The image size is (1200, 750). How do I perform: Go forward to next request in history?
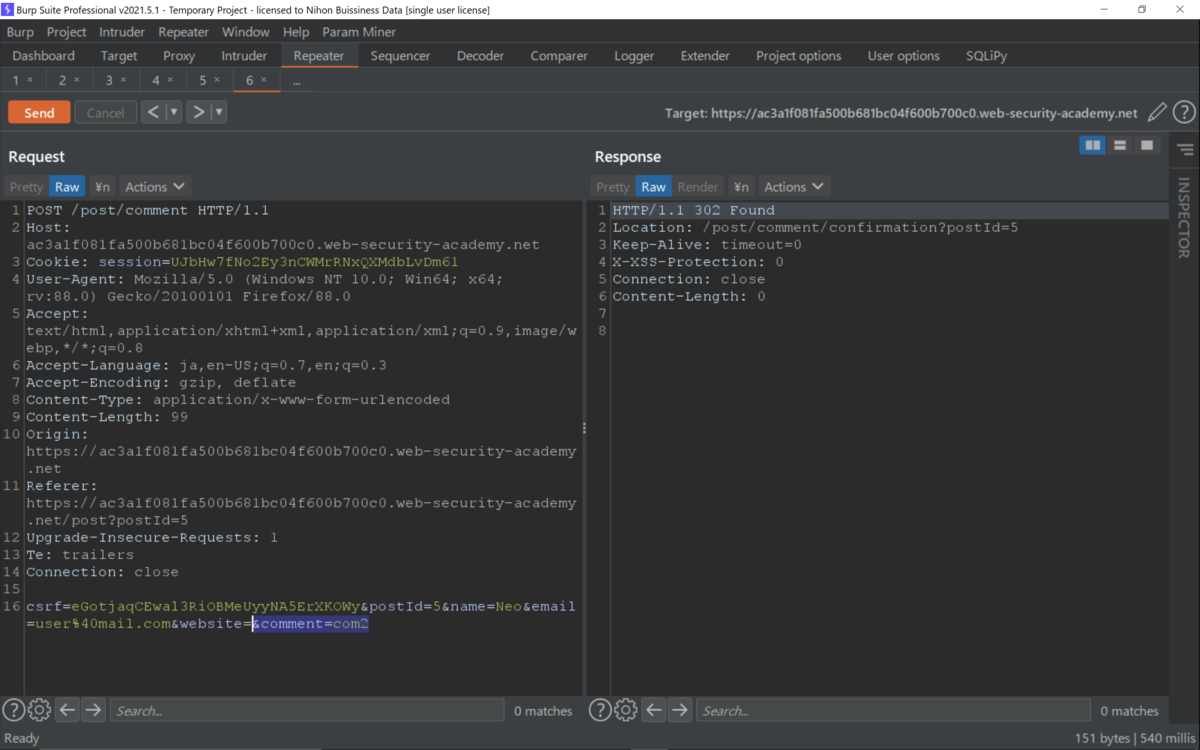pos(199,112)
